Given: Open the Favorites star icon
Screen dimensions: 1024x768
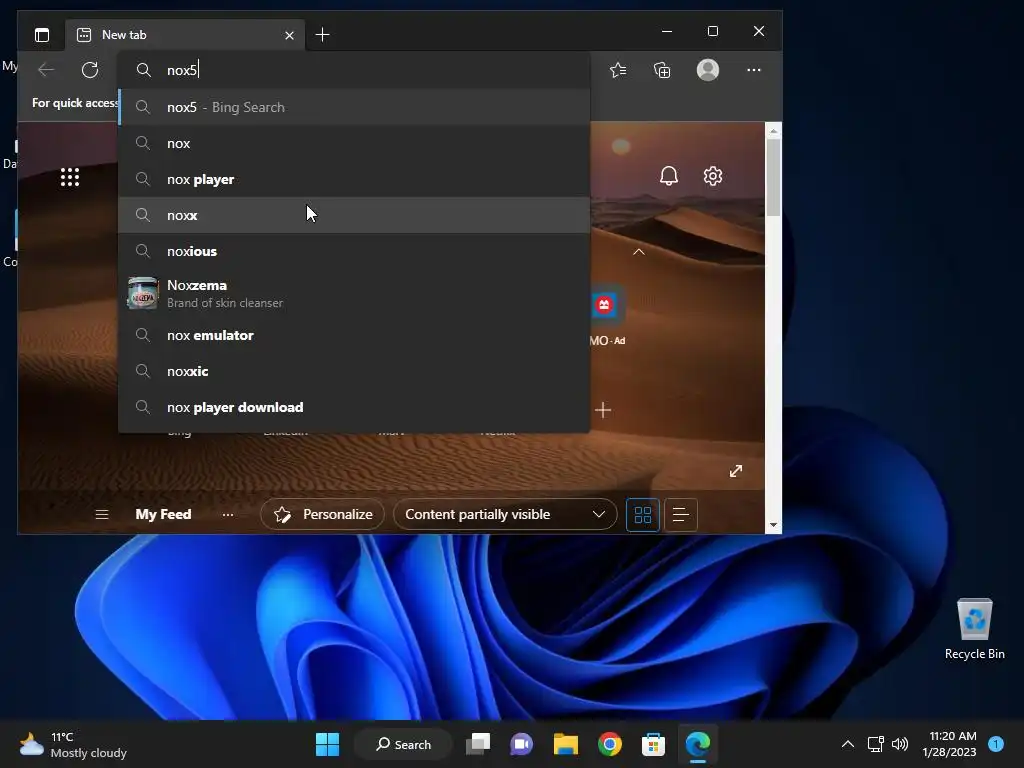Looking at the screenshot, I should click(618, 70).
